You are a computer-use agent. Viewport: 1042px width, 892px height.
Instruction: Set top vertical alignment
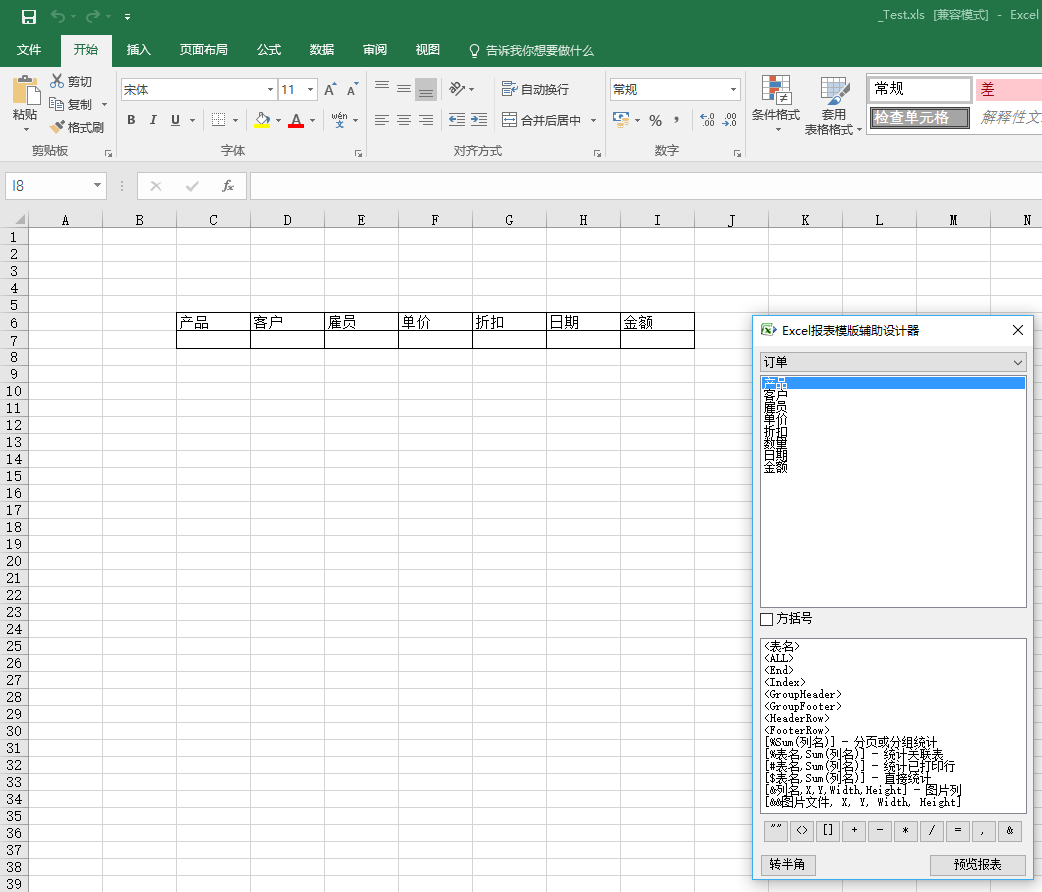coord(381,88)
